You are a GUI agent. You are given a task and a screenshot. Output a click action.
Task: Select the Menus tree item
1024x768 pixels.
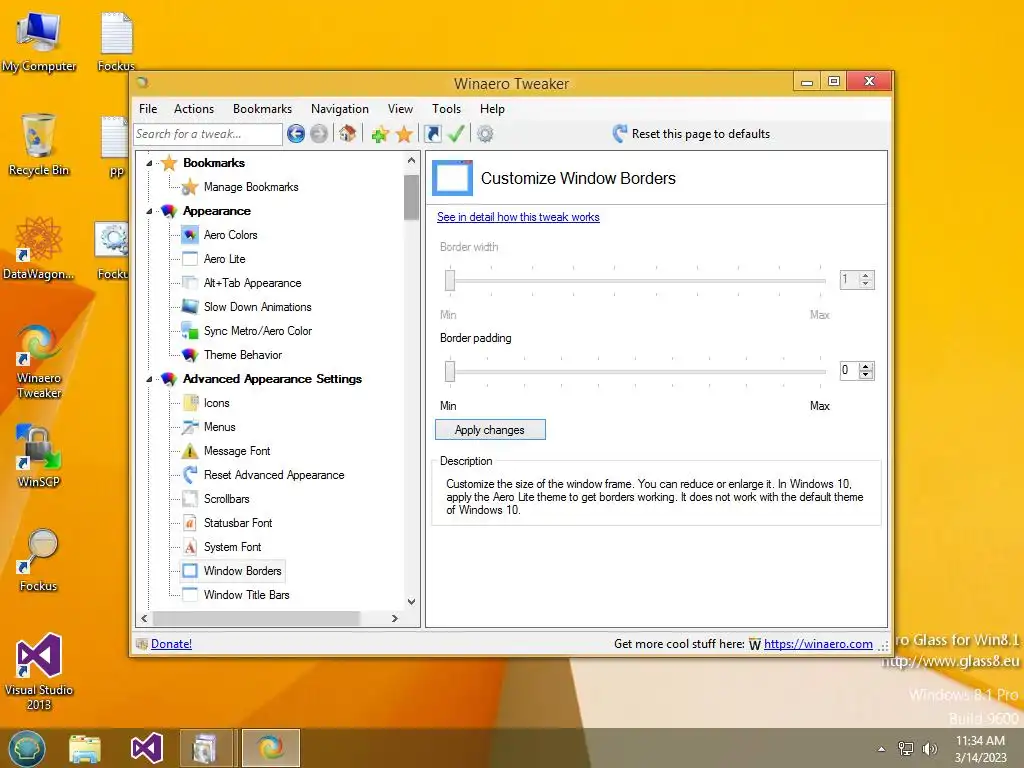point(219,427)
